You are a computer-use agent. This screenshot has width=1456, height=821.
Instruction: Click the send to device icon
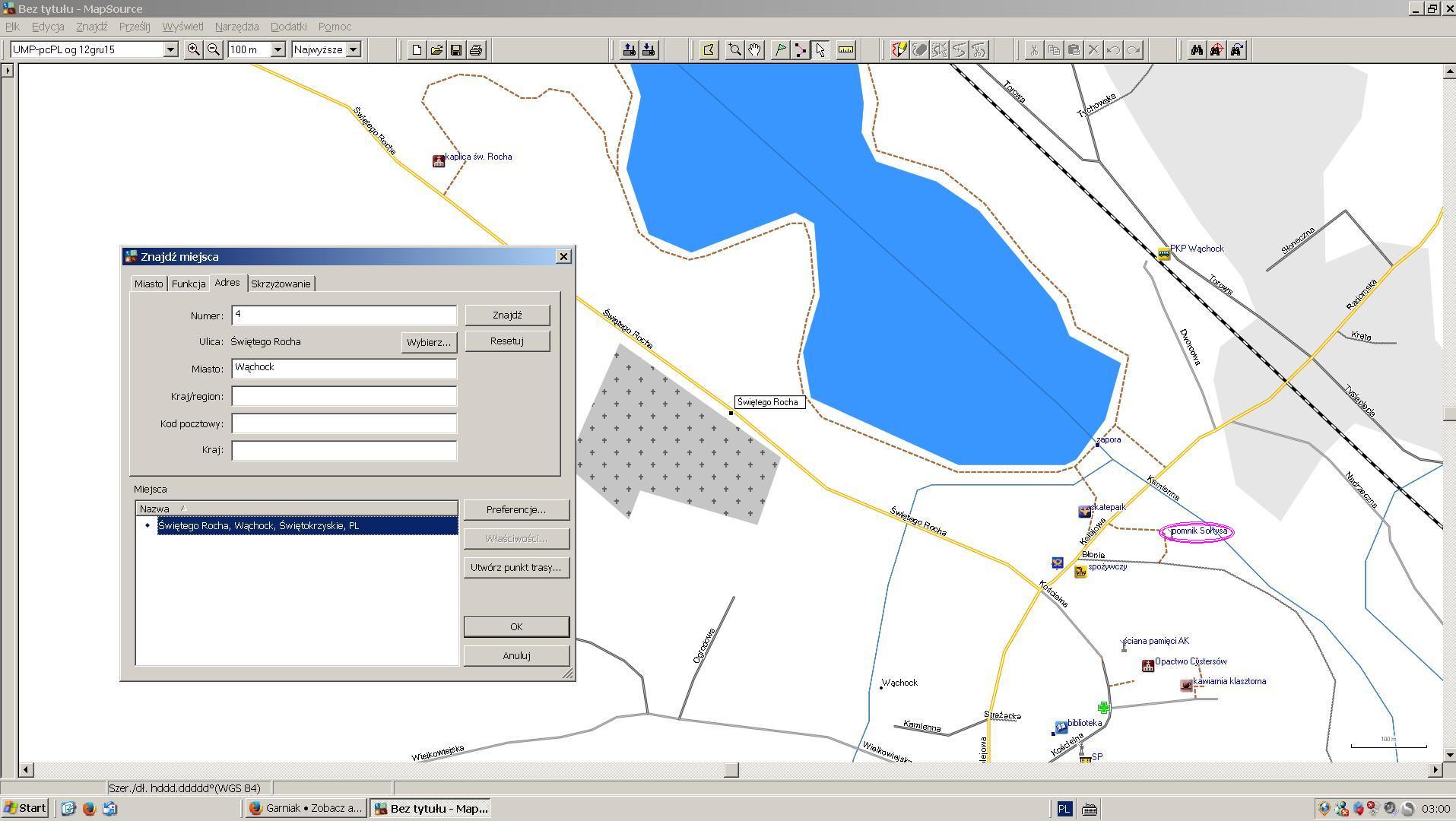pyautogui.click(x=629, y=50)
